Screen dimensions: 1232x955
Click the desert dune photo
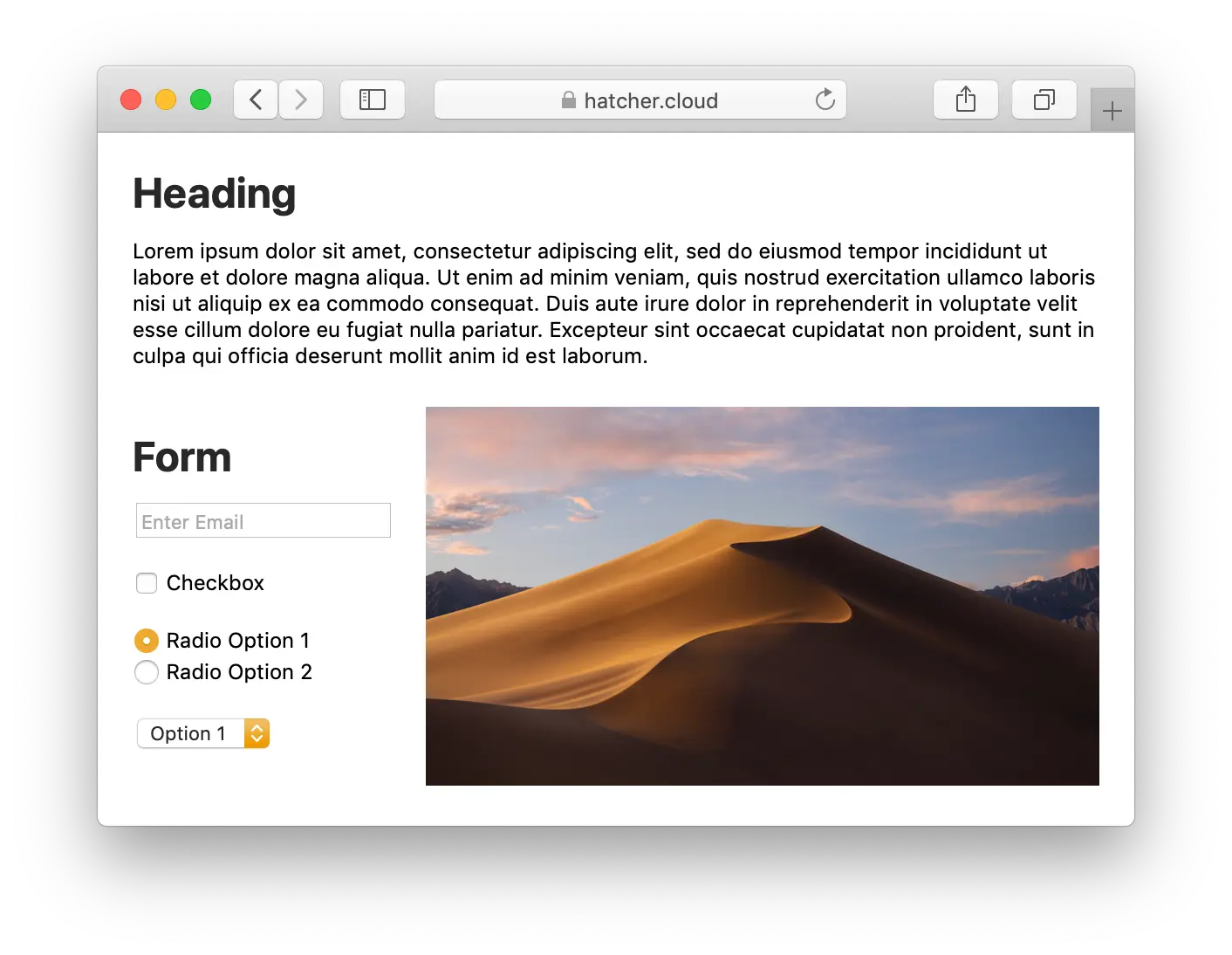click(x=762, y=594)
